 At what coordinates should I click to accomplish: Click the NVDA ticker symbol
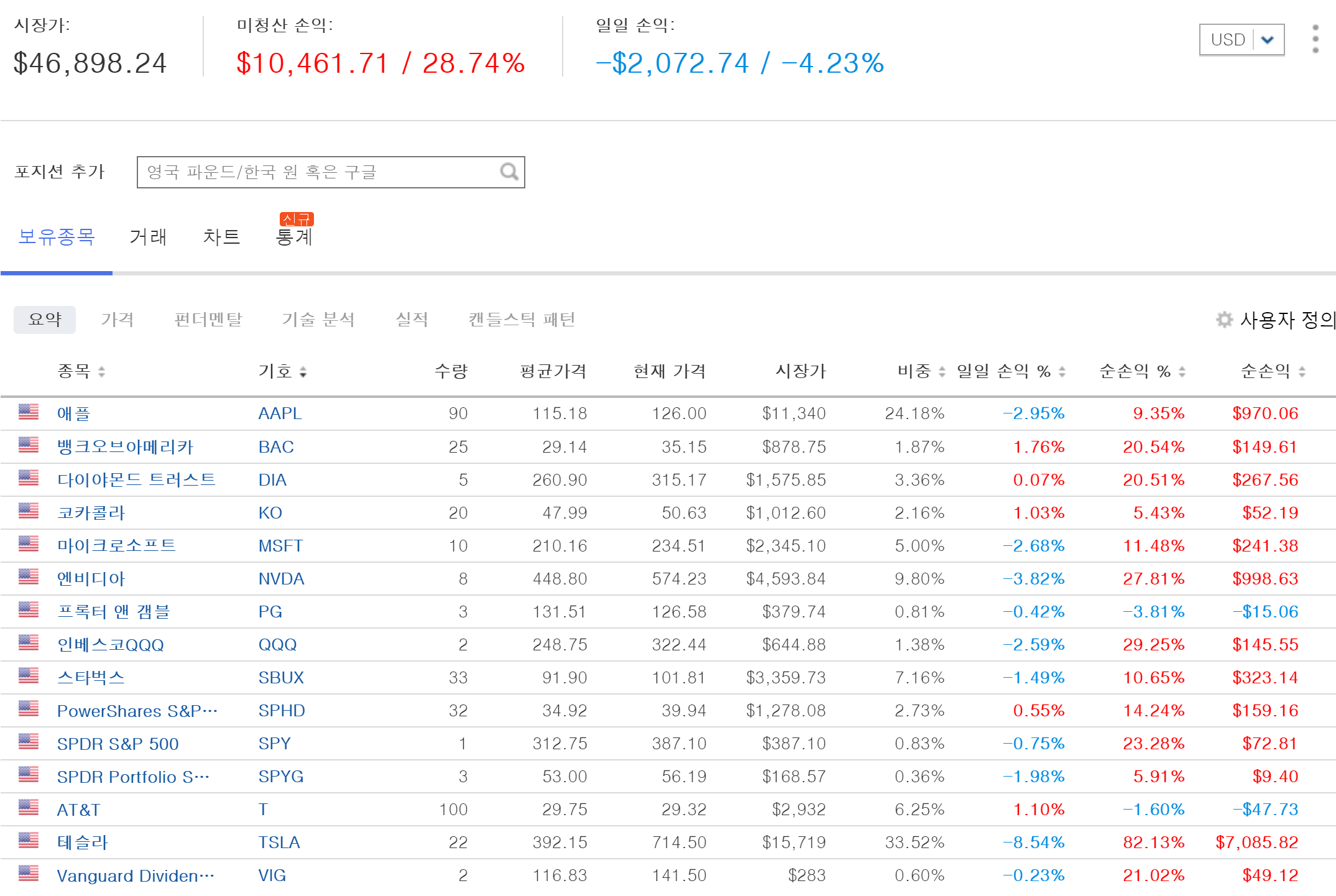tap(281, 579)
